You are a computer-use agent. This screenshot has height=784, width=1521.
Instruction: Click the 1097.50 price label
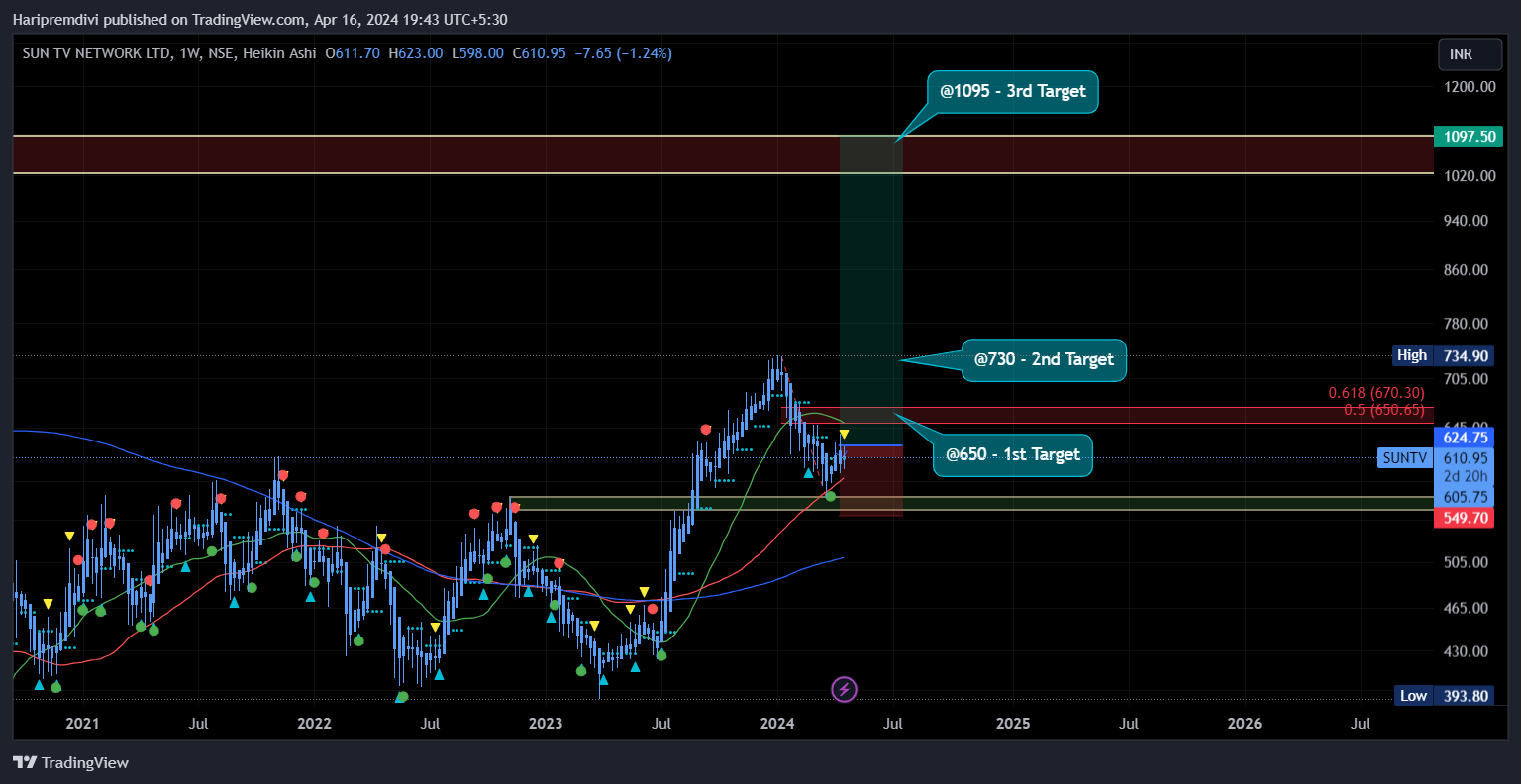point(1469,137)
